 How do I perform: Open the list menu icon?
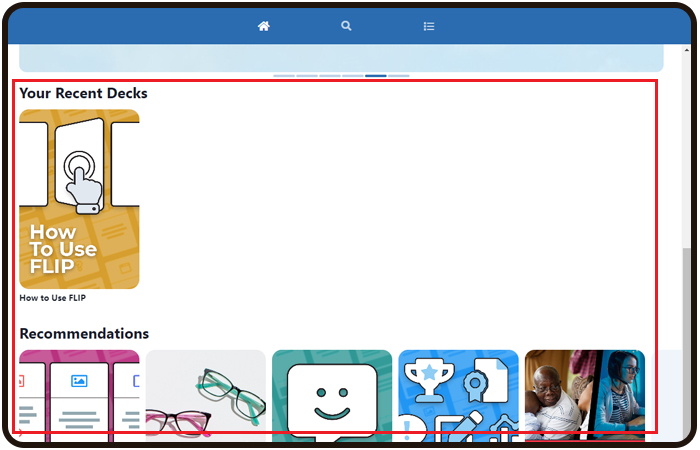point(429,26)
